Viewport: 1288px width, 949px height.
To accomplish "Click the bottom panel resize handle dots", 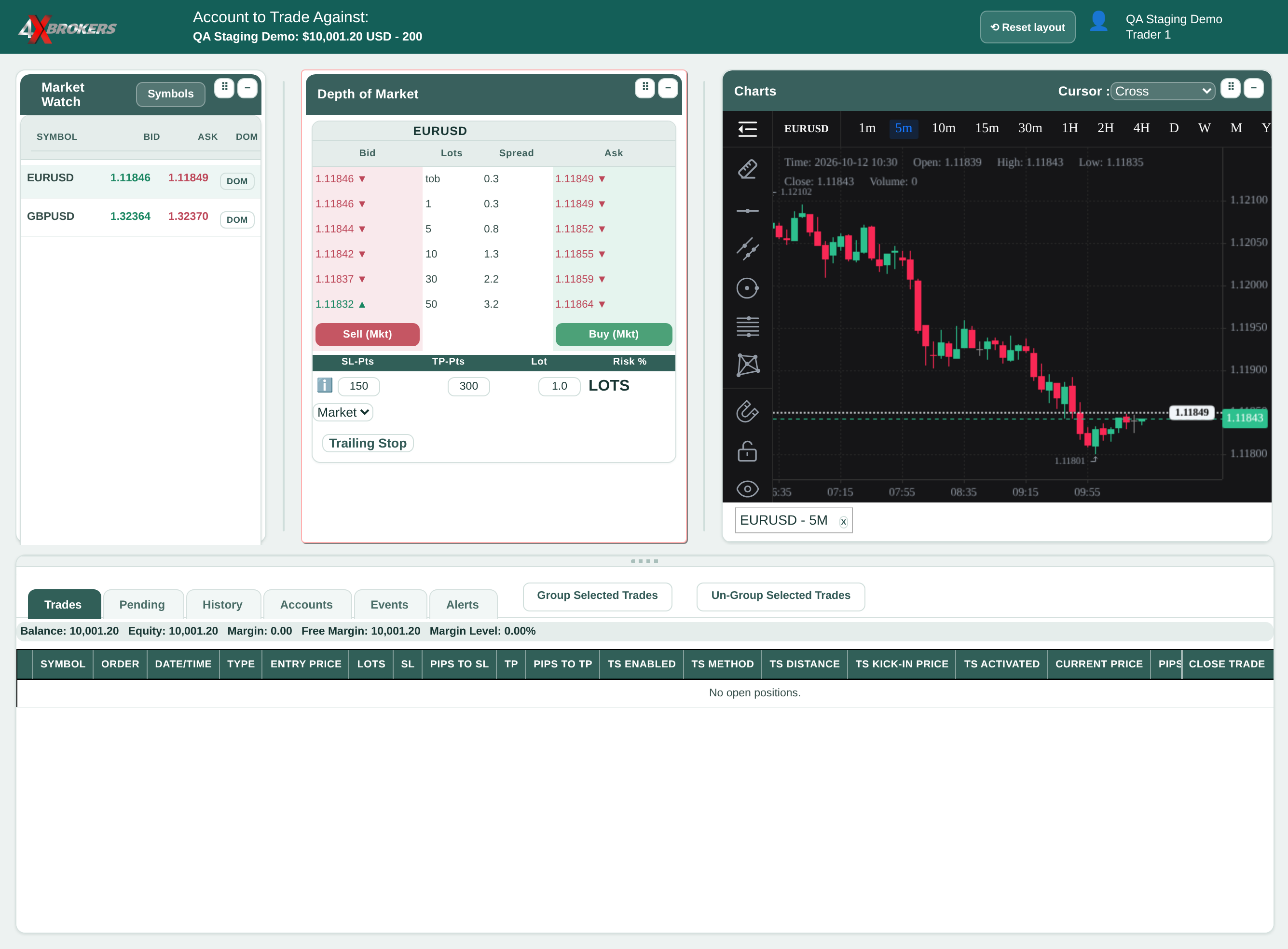I will (x=644, y=561).
